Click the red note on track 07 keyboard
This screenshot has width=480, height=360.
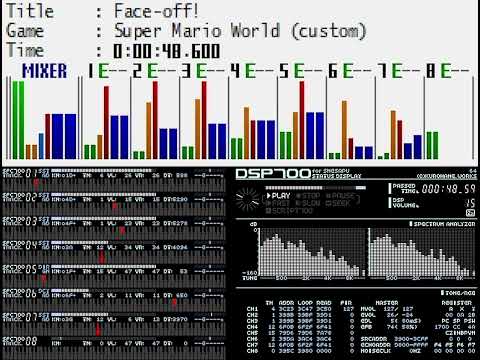tap(98, 329)
